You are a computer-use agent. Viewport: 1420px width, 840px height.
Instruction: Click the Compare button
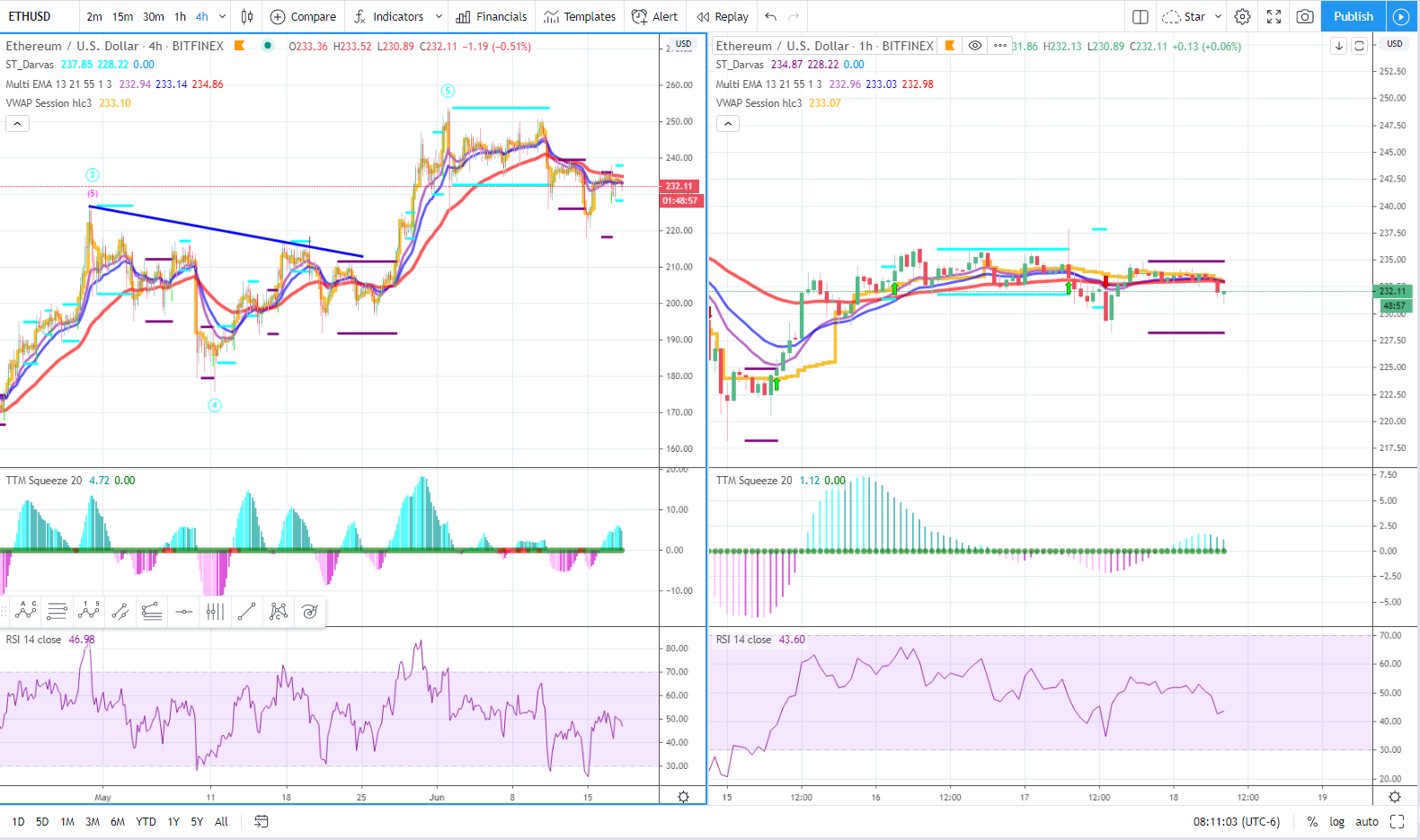[303, 16]
